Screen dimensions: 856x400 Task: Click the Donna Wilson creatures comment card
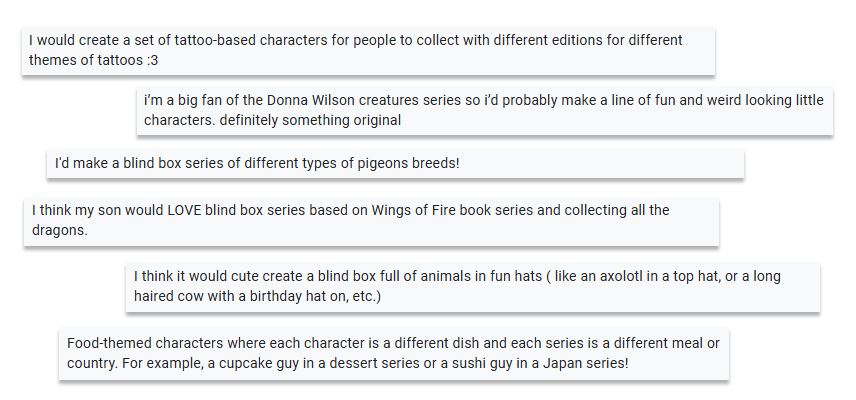(x=485, y=110)
